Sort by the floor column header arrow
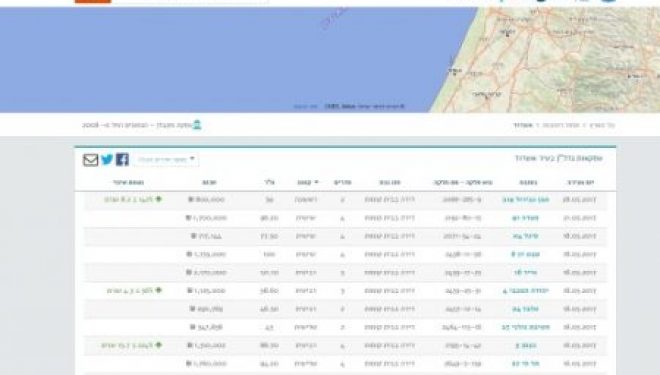 [316, 182]
